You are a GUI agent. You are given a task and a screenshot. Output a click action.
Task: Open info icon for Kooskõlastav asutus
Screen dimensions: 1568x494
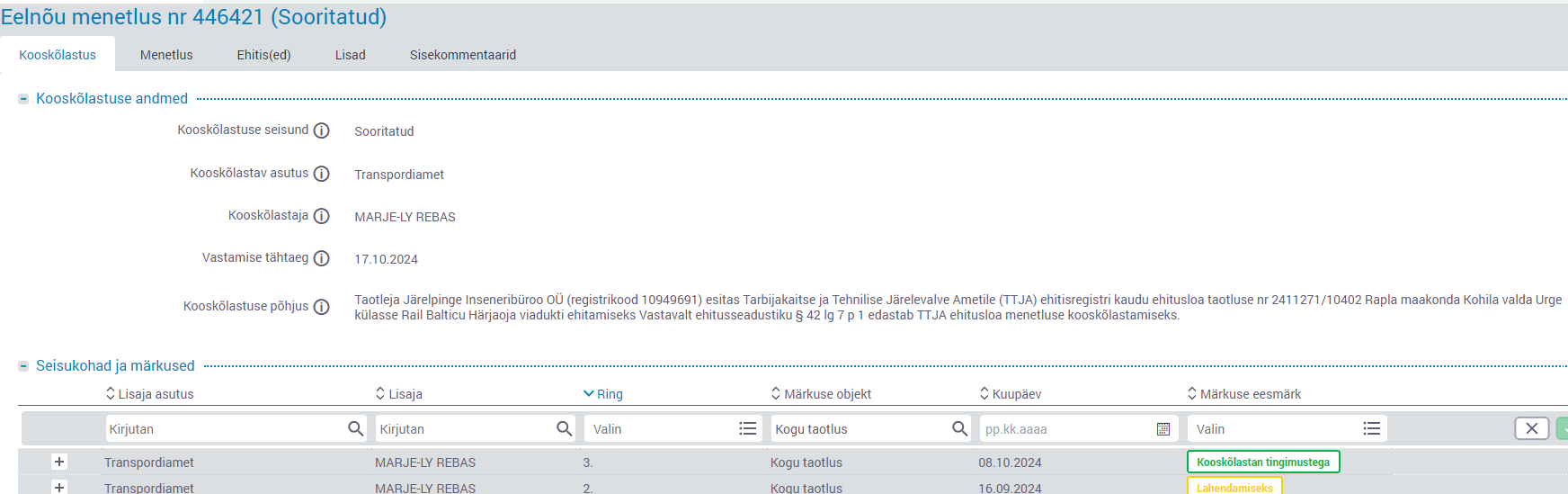point(321,174)
